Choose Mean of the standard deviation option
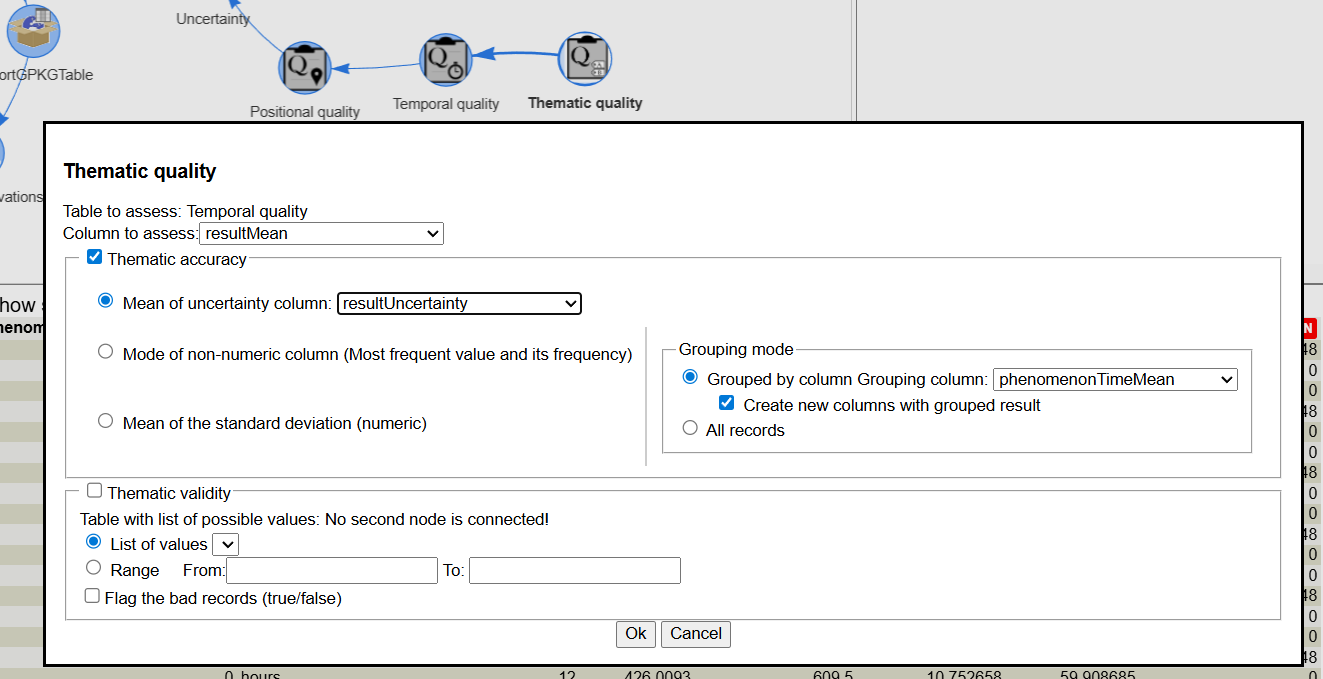The width and height of the screenshot is (1323, 679). click(x=105, y=422)
